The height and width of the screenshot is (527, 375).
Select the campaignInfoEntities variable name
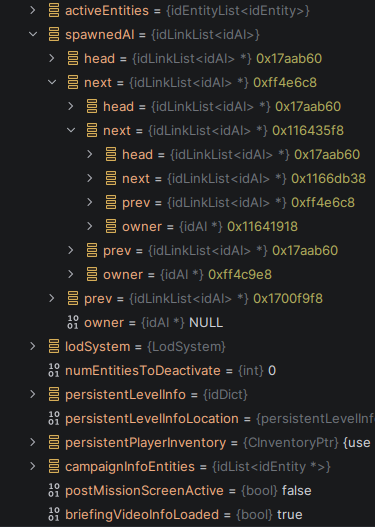pyautogui.click(x=130, y=467)
